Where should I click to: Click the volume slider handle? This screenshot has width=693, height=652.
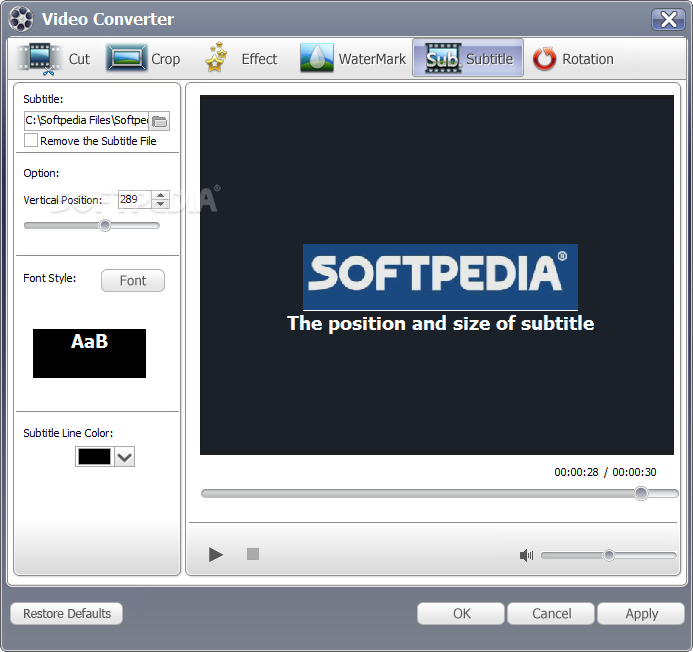[609, 555]
